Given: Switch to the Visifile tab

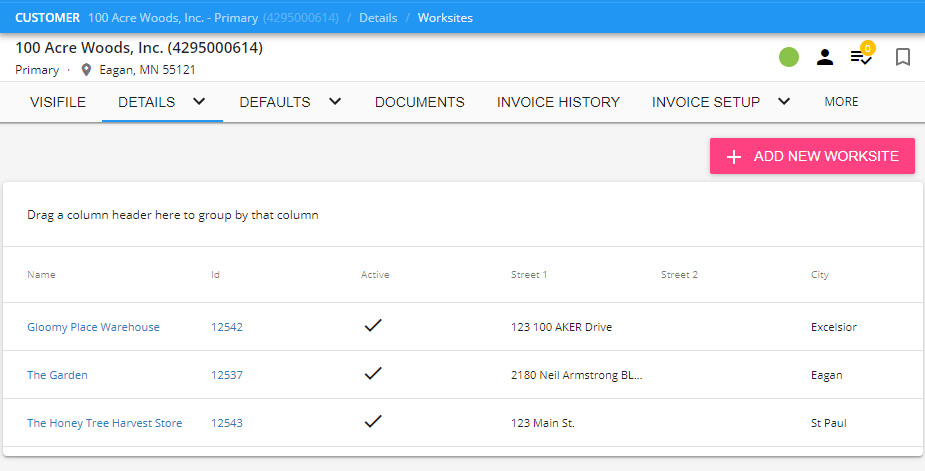Looking at the screenshot, I should [x=58, y=102].
